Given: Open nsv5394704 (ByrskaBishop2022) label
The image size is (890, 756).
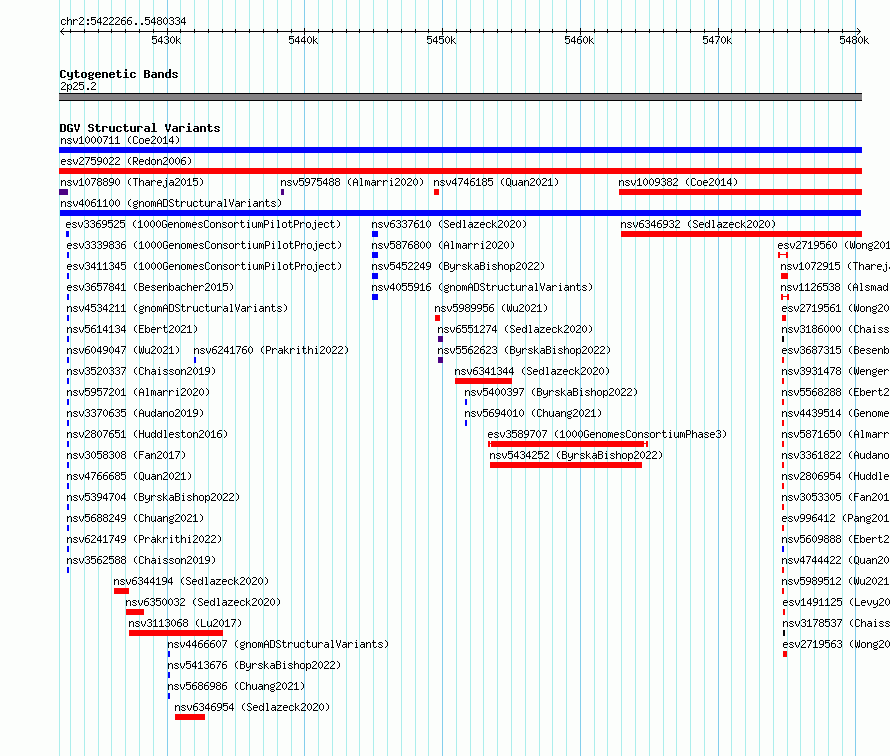Looking at the screenshot, I should [x=153, y=497].
